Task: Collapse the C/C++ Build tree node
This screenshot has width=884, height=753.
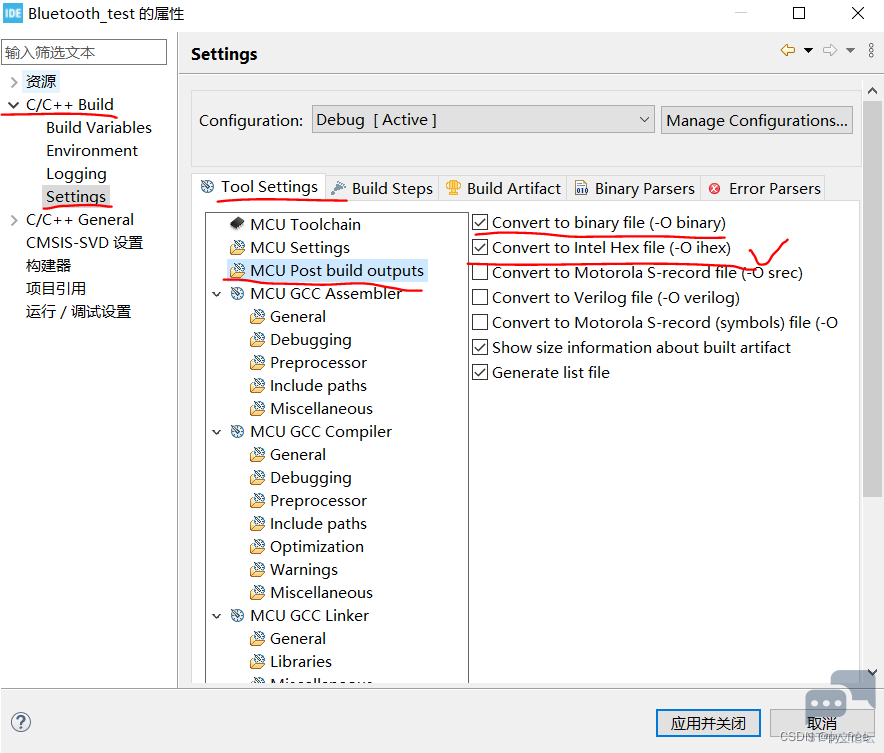Action: pyautogui.click(x=13, y=105)
